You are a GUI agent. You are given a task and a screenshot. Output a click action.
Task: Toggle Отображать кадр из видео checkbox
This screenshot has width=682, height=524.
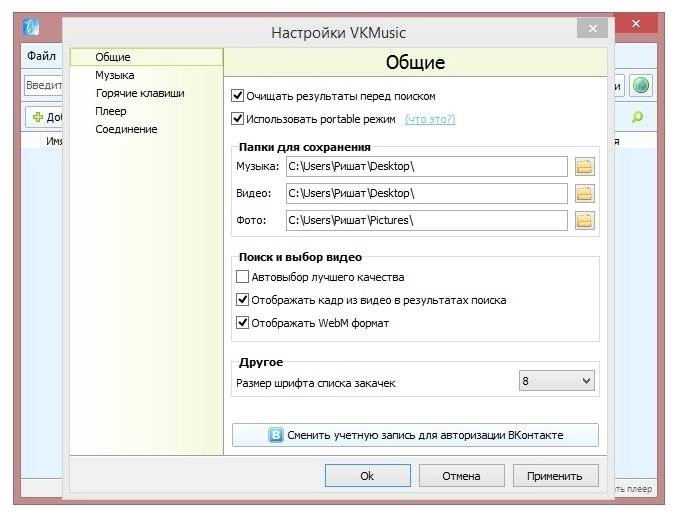(242, 300)
